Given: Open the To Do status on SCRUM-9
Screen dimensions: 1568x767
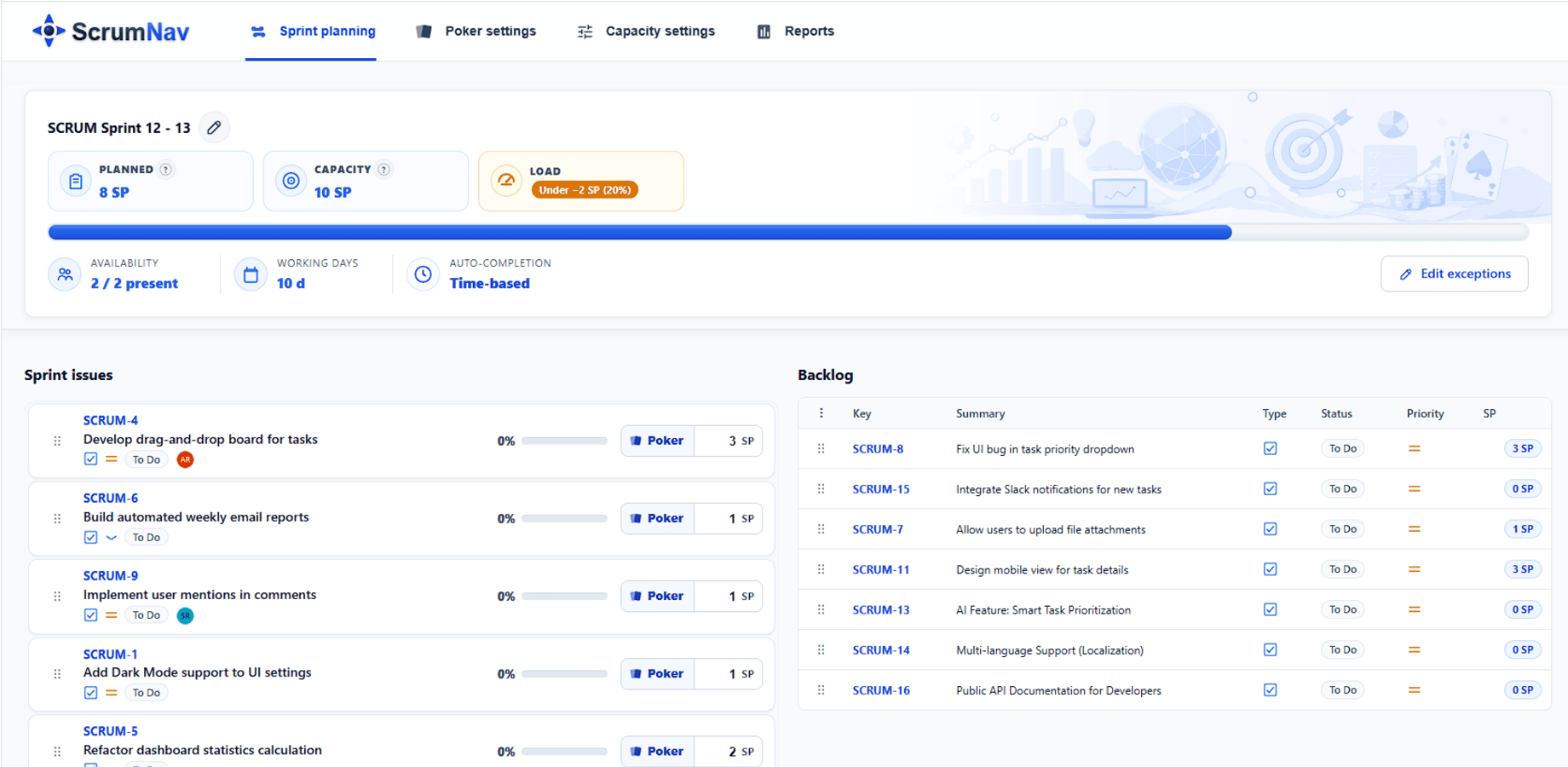Looking at the screenshot, I should [x=147, y=615].
